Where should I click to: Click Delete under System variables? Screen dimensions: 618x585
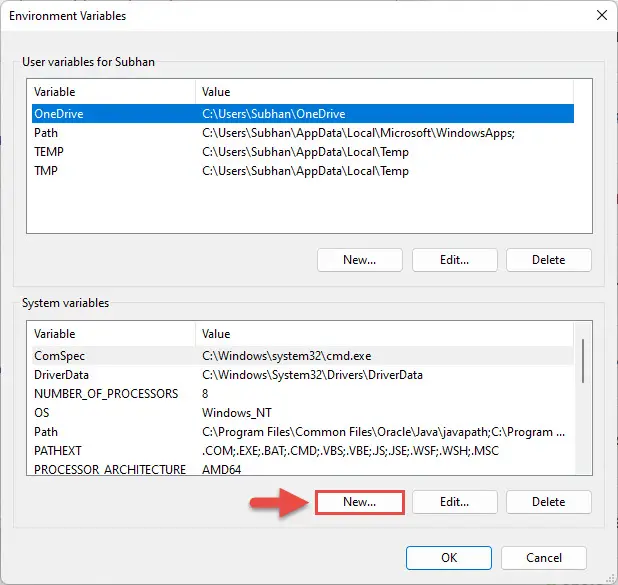click(549, 502)
